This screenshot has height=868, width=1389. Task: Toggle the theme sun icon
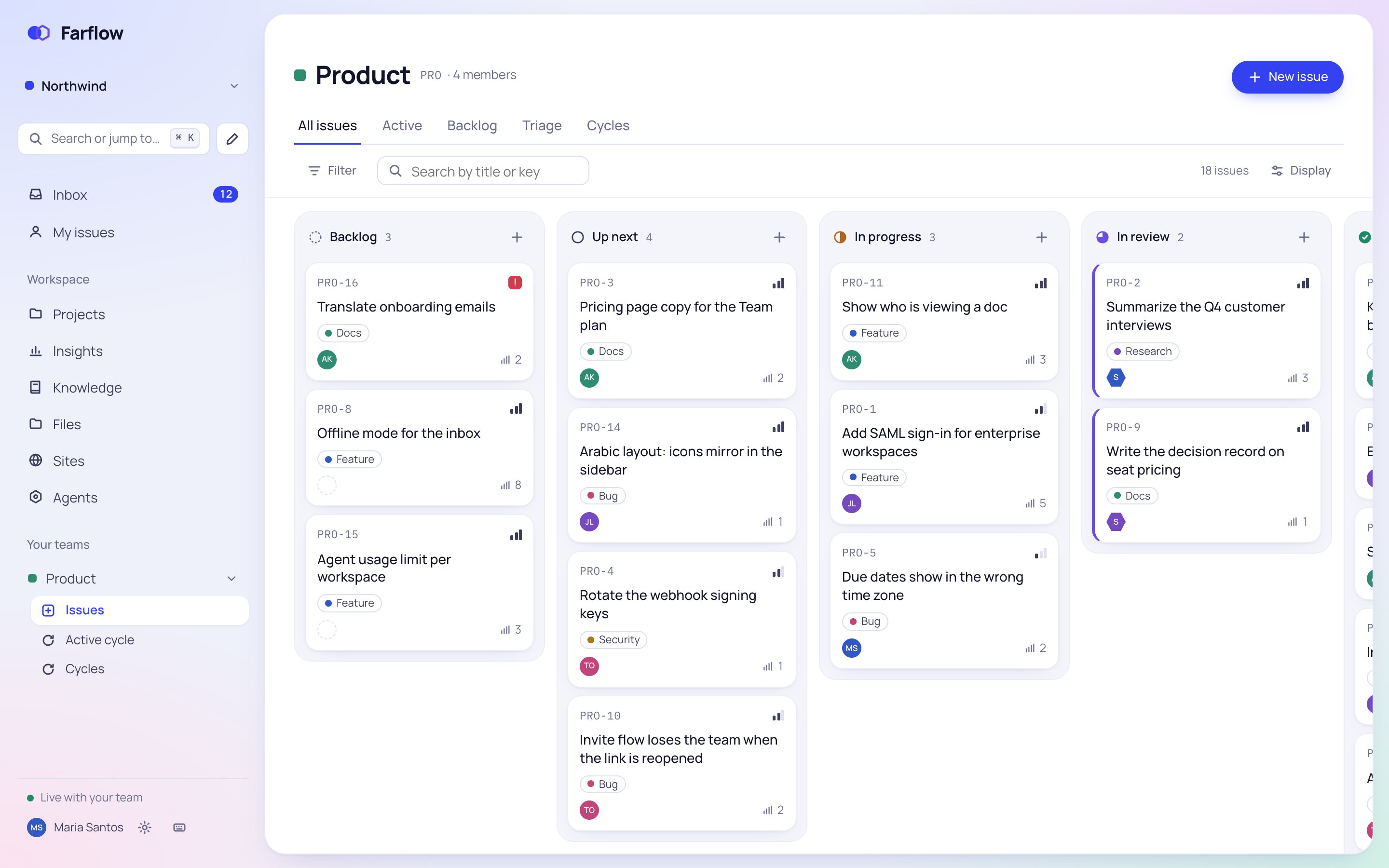click(x=145, y=827)
